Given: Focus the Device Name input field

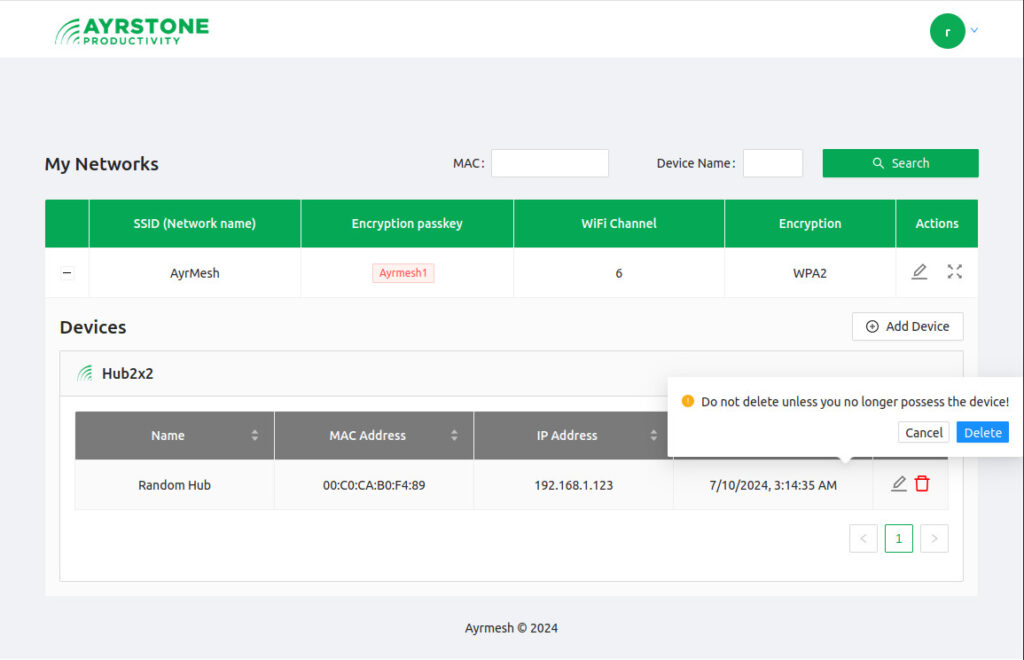Looking at the screenshot, I should point(772,163).
